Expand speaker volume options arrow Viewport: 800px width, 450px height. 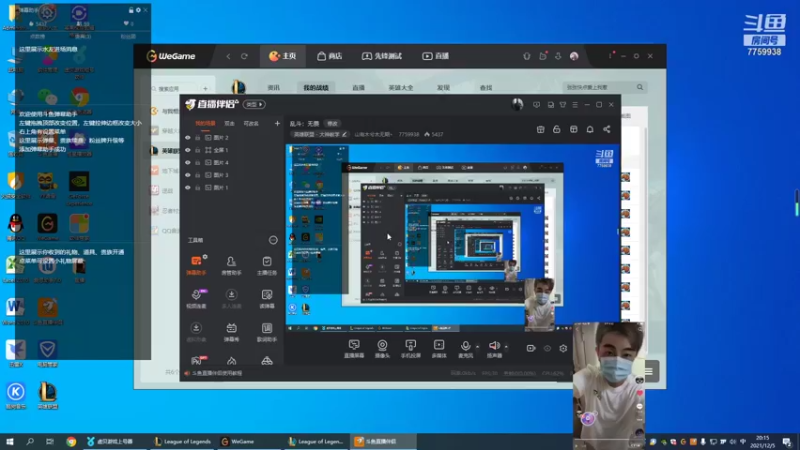tap(506, 347)
